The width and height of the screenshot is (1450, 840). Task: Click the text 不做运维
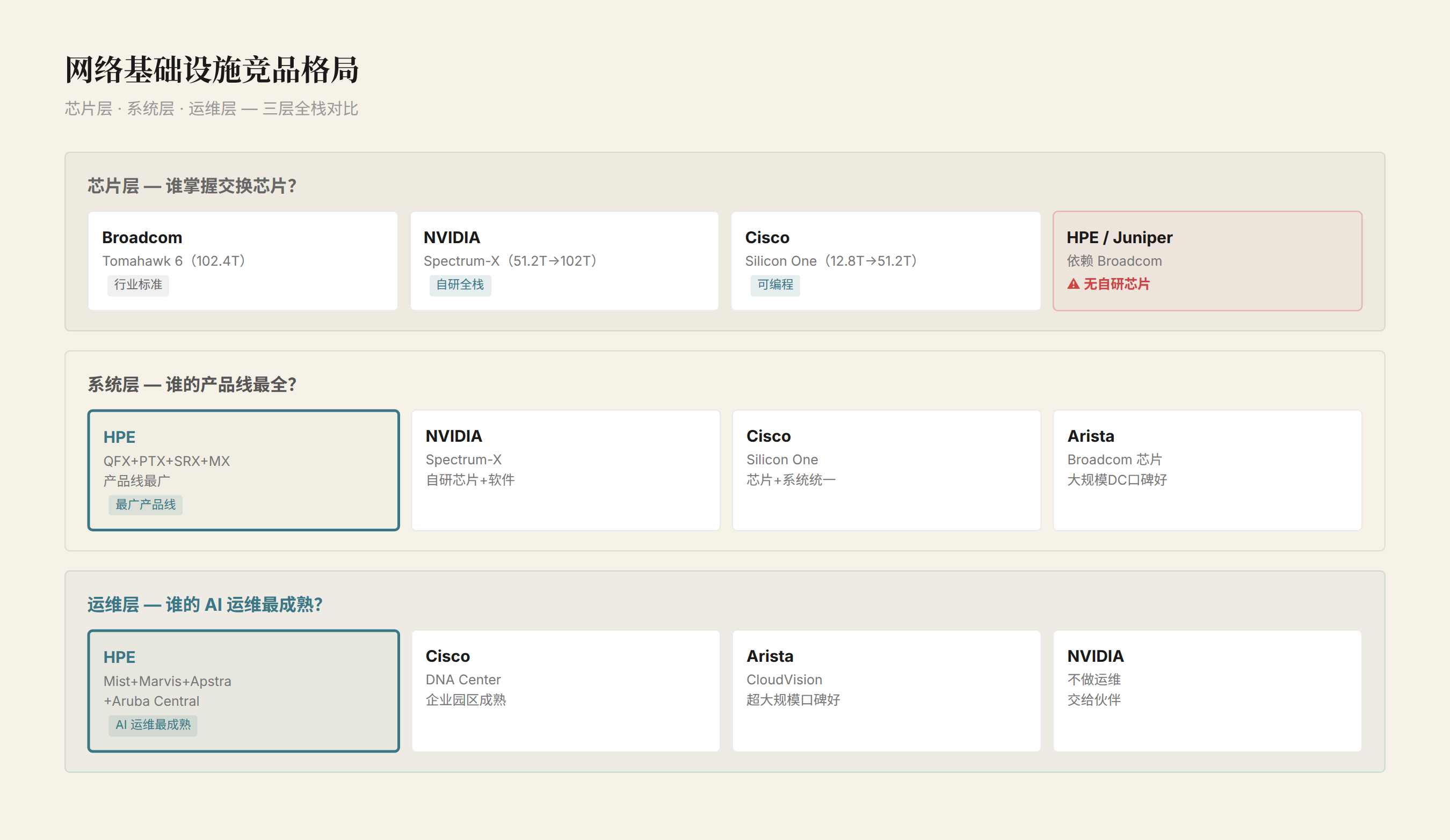point(1094,680)
